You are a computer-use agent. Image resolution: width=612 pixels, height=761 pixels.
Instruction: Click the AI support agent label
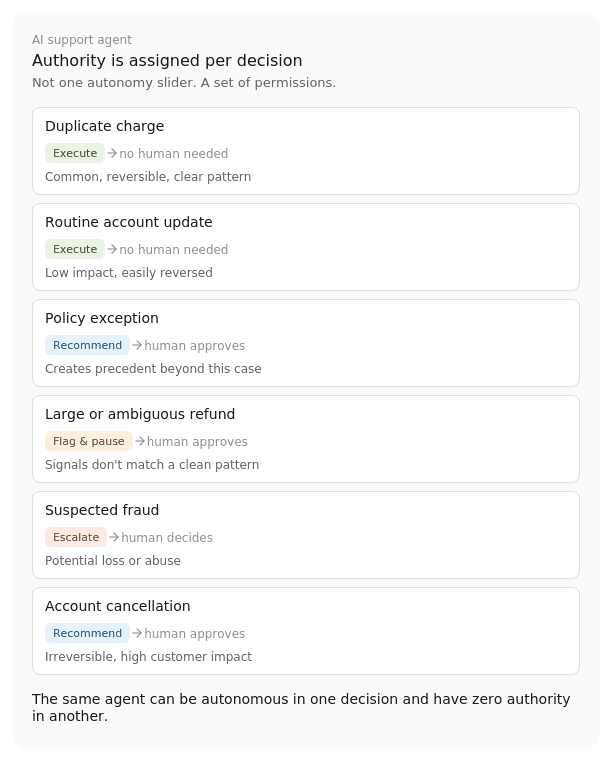pyautogui.click(x=82, y=40)
